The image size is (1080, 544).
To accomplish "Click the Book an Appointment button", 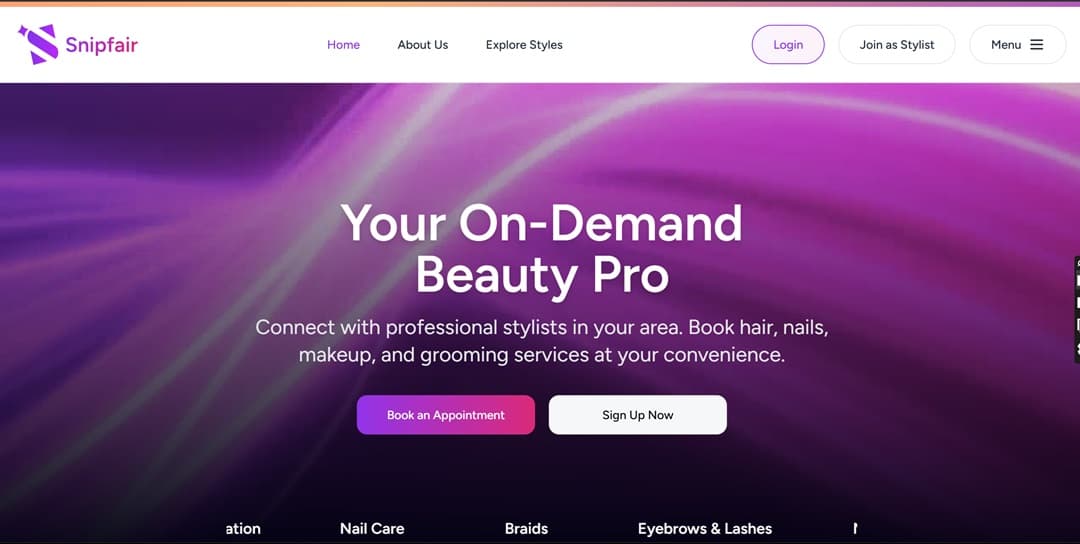I will pos(445,415).
